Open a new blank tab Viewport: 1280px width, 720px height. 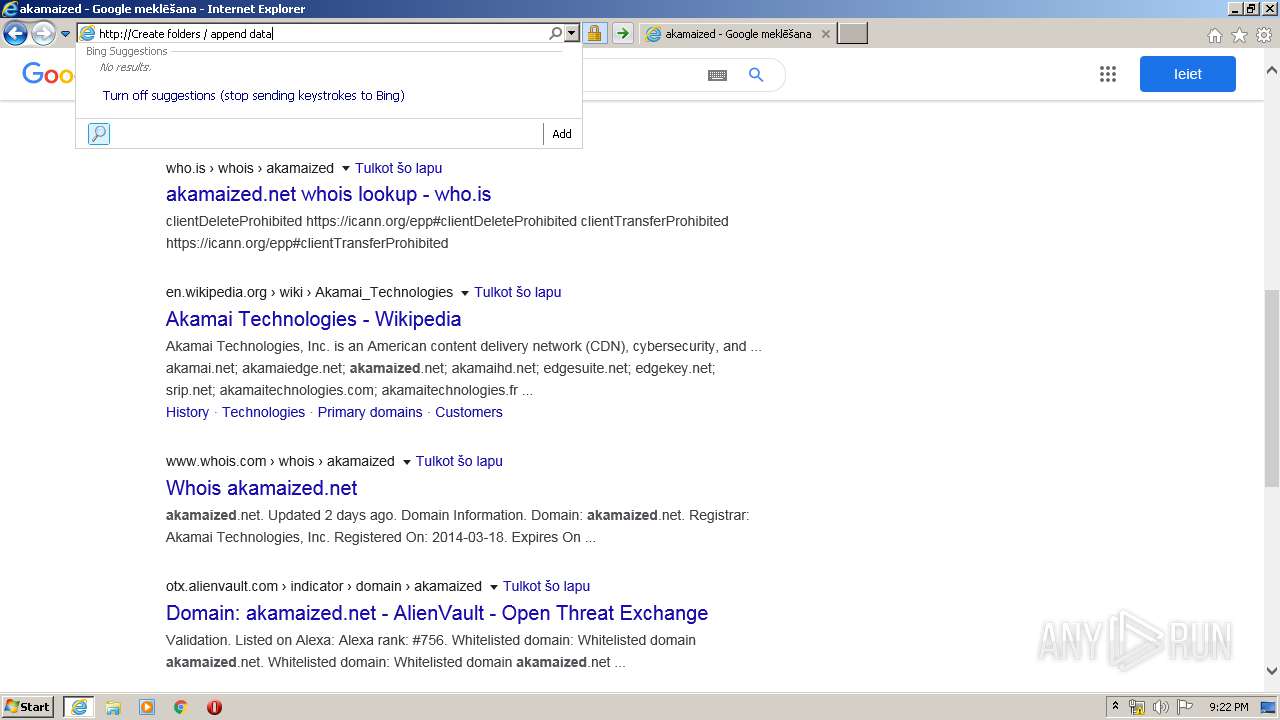point(852,34)
